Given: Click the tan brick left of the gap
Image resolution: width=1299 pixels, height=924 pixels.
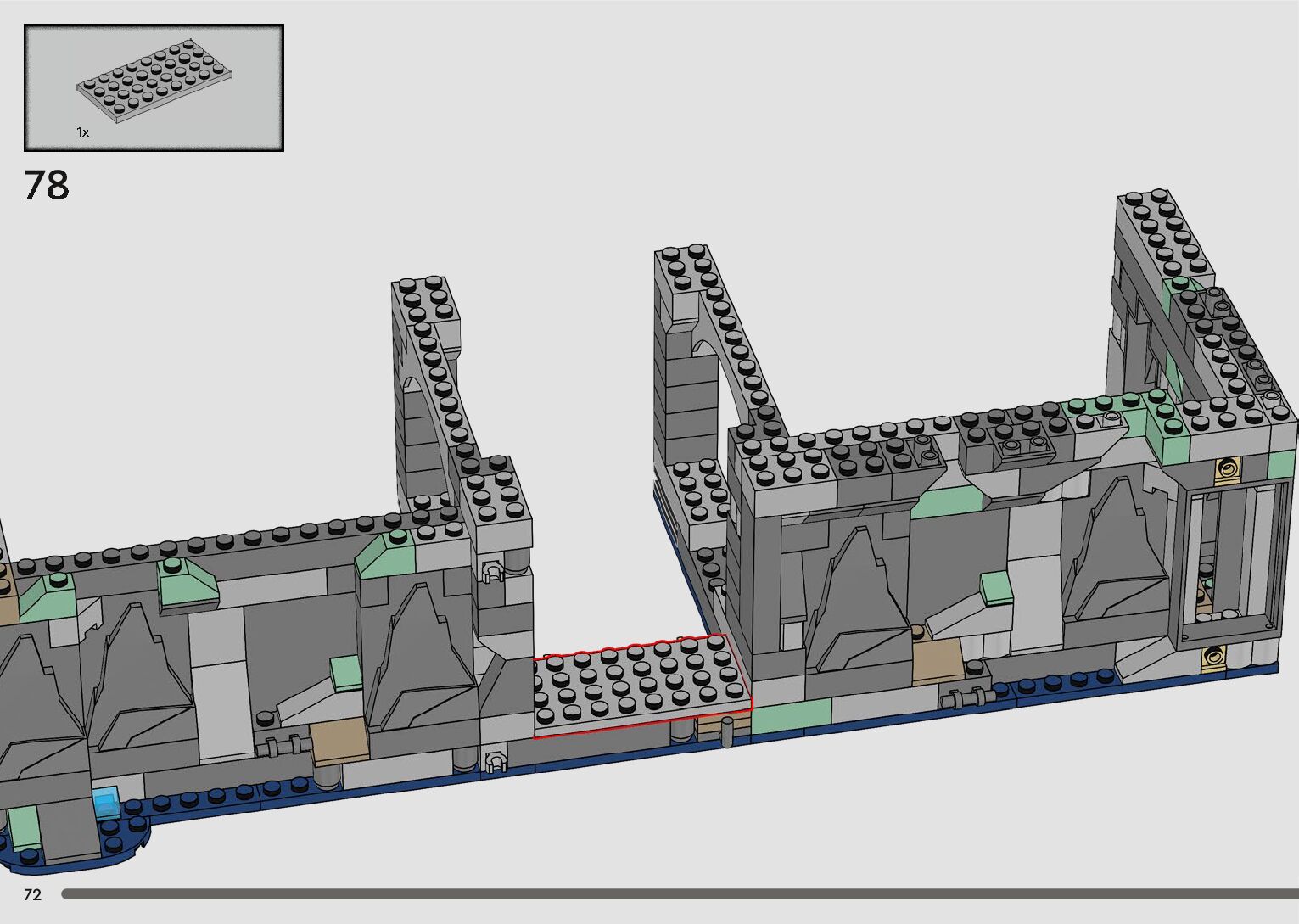Looking at the screenshot, I should (x=339, y=742).
